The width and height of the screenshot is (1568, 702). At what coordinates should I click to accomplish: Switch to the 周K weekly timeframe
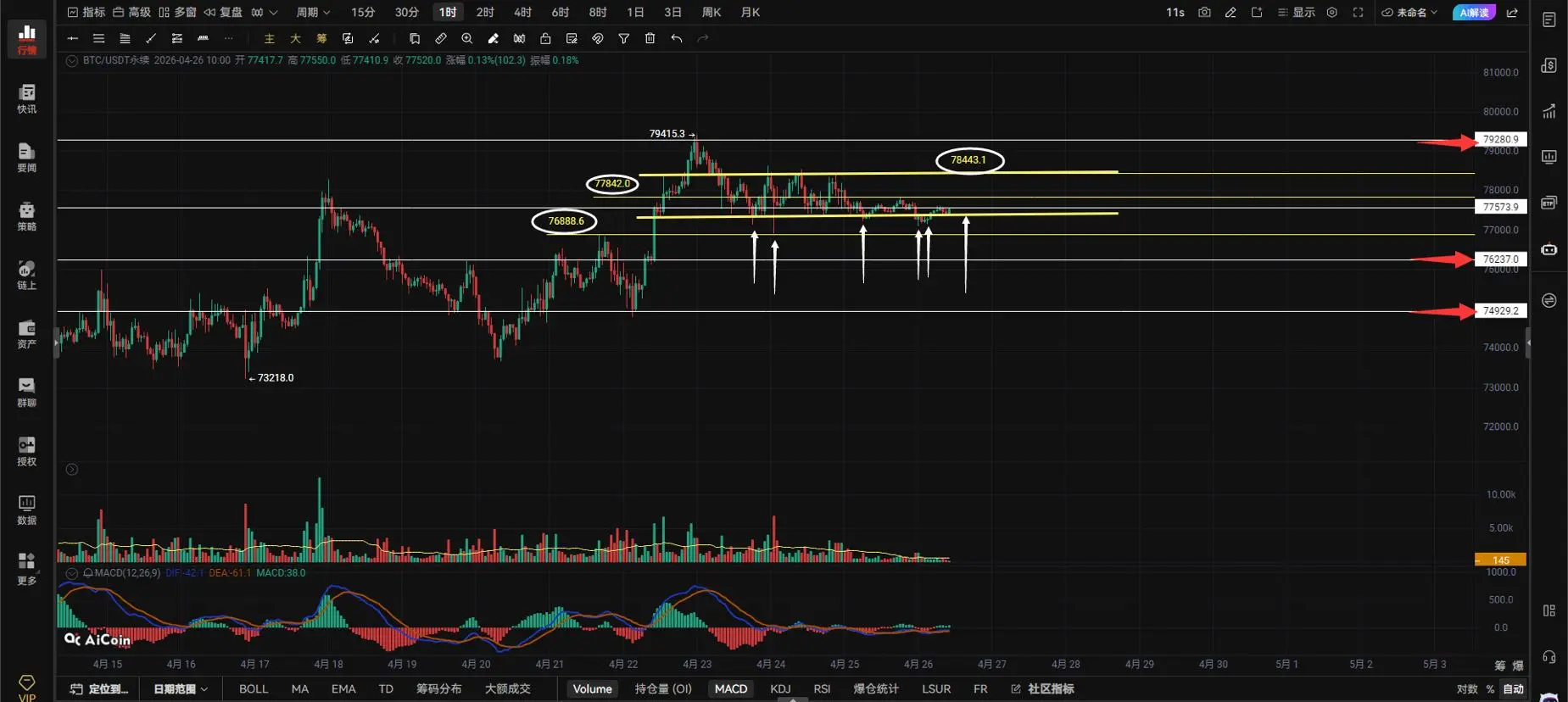pos(711,13)
